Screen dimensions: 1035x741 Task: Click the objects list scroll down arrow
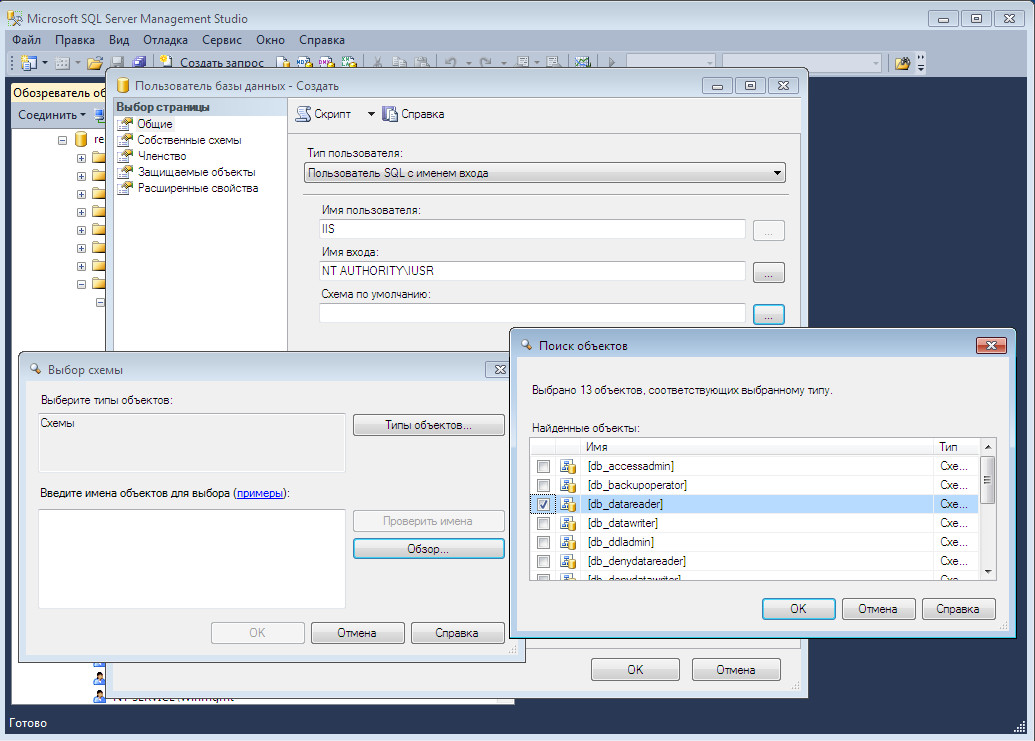[987, 571]
